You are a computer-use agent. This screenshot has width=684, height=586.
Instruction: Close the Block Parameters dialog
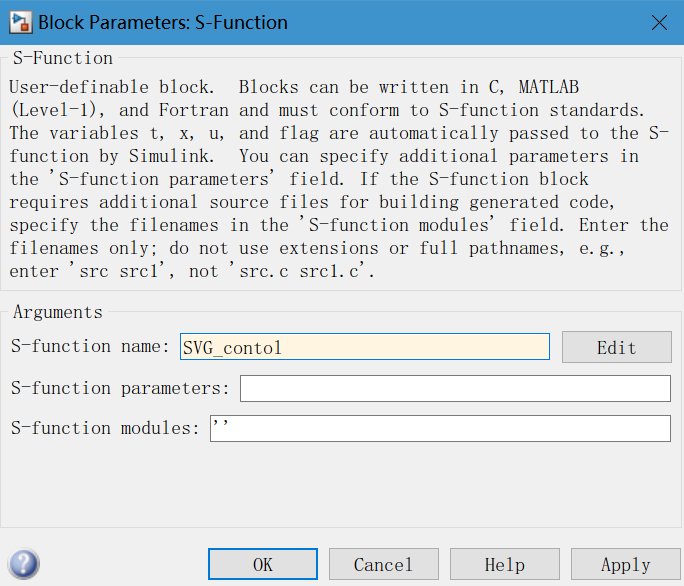coord(658,22)
